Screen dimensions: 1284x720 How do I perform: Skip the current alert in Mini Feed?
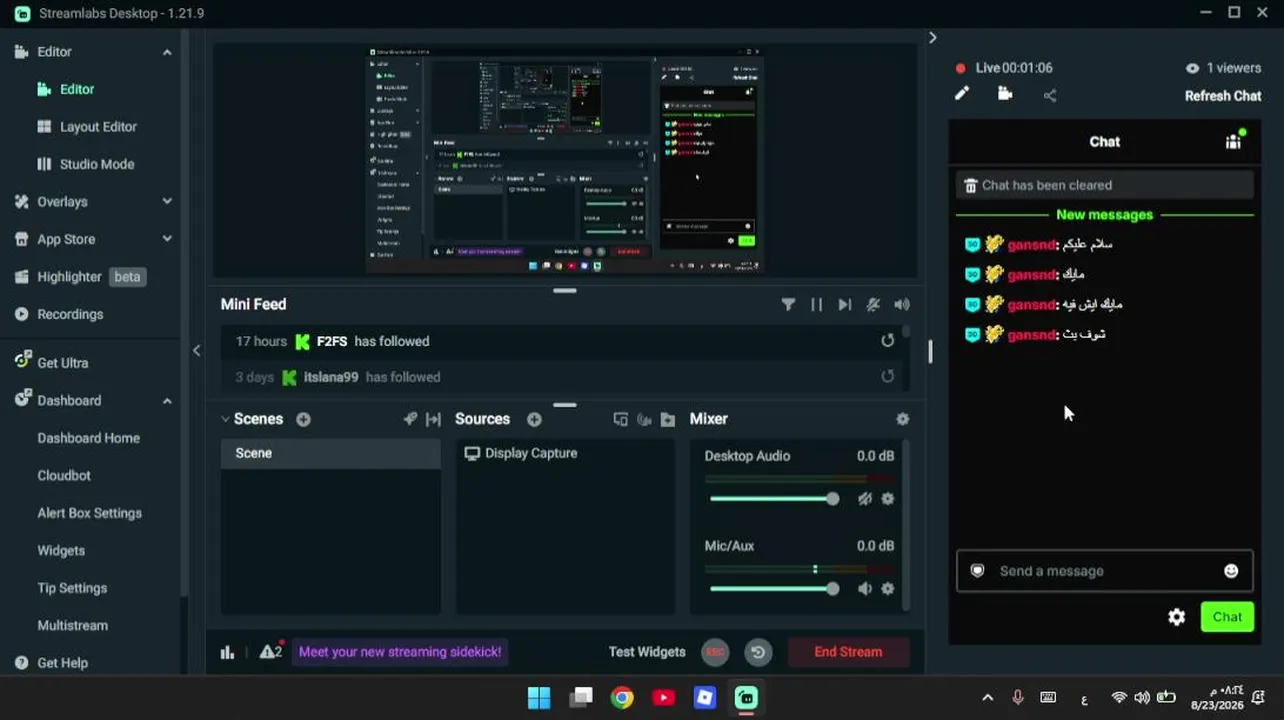[x=845, y=305]
